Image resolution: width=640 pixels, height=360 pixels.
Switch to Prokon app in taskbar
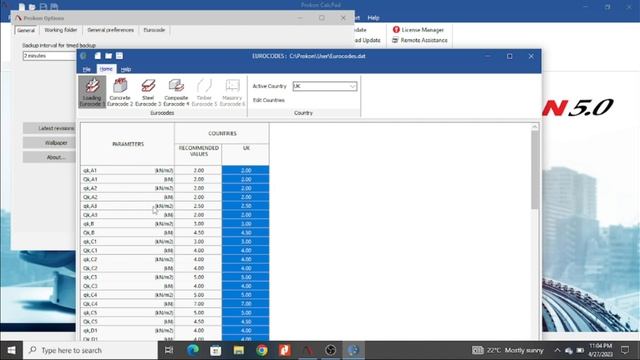click(308, 350)
